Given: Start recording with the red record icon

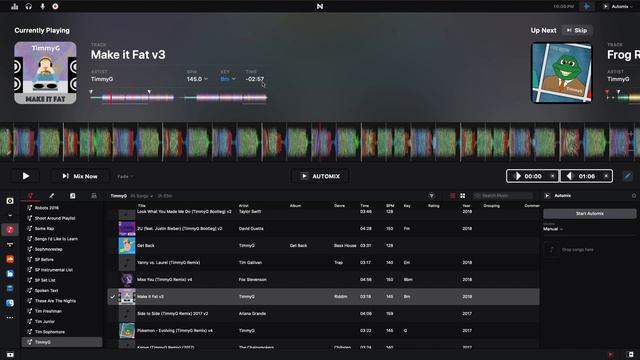Looking at the screenshot, I should coord(55,7).
